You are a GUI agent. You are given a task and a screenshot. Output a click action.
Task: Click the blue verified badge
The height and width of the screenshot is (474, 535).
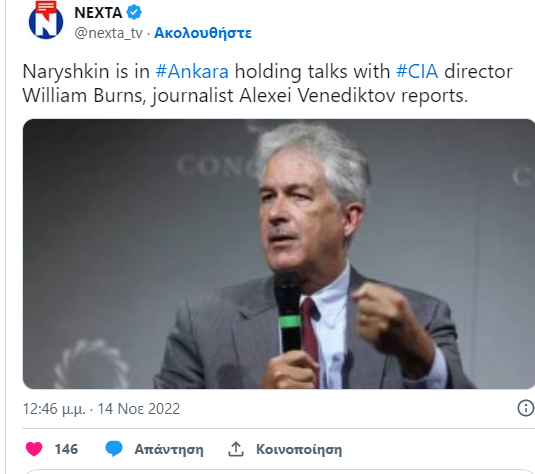134,12
